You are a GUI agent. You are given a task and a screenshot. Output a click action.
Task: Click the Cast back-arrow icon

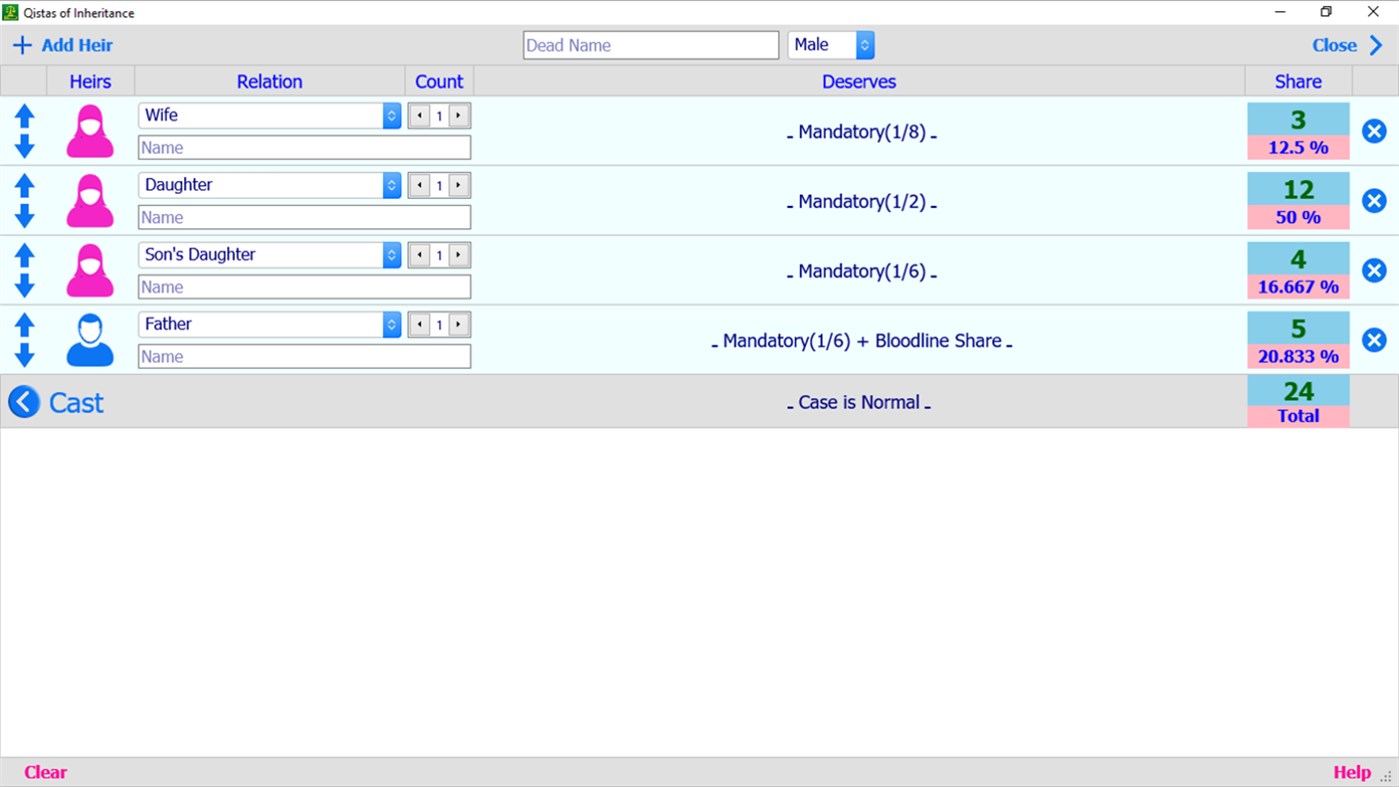(x=23, y=401)
